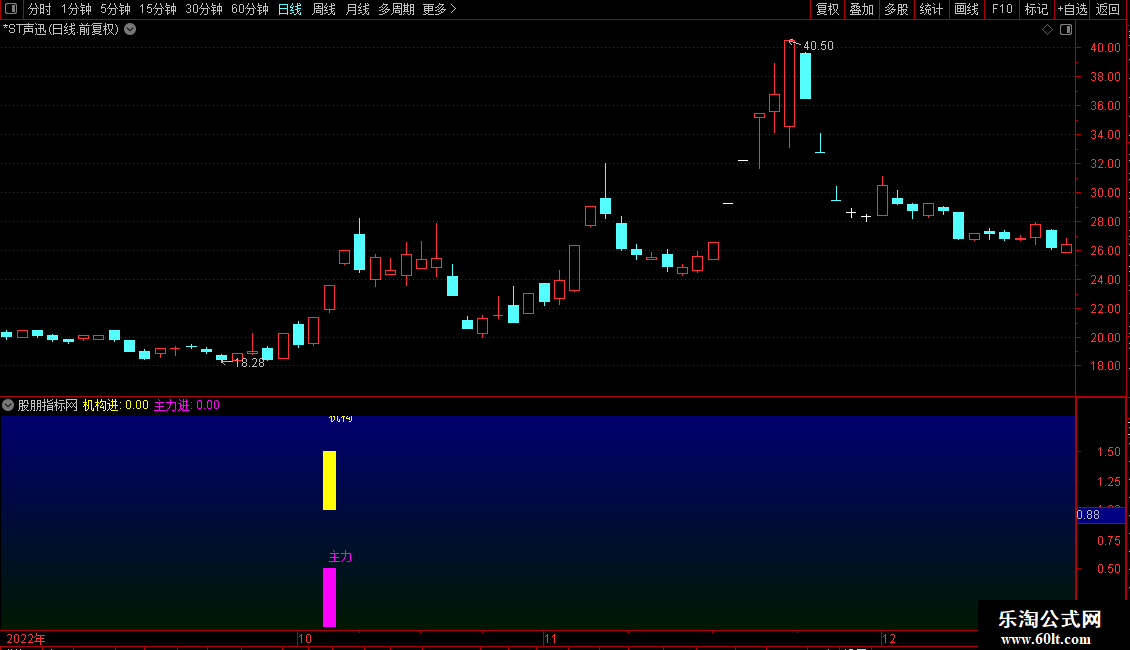1130x650 pixels.
Task: Click 标记 mark button
Action: 1036,9
